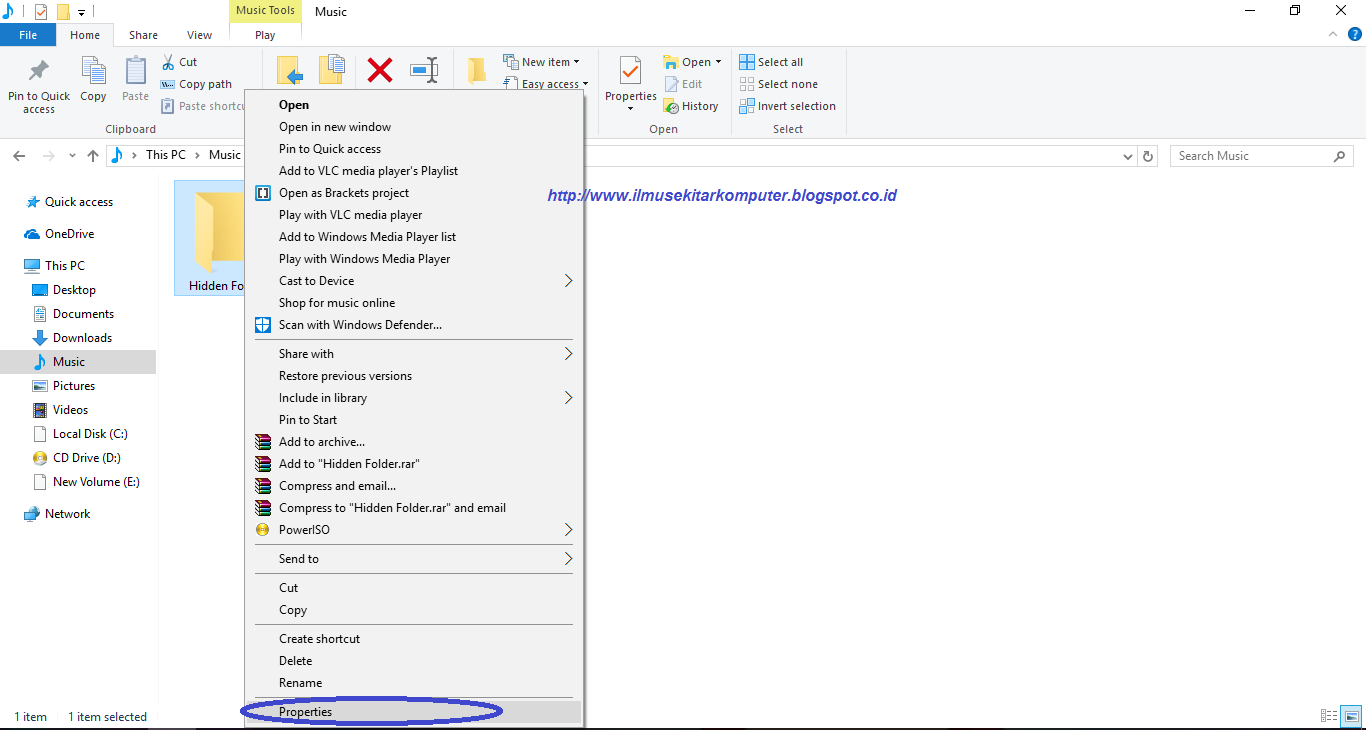Open the New item dropdown
Screen dimensions: 1366x730
click(x=541, y=62)
